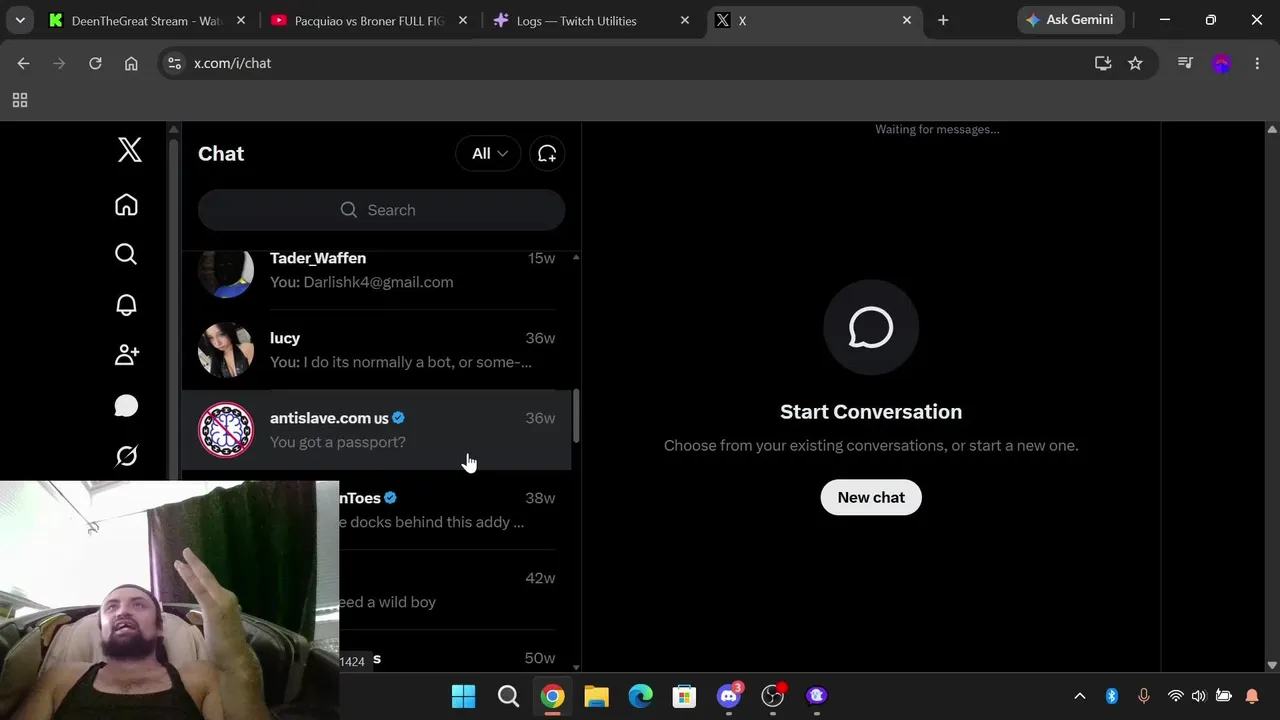
Task: Go back to the previous page
Action: (x=24, y=63)
